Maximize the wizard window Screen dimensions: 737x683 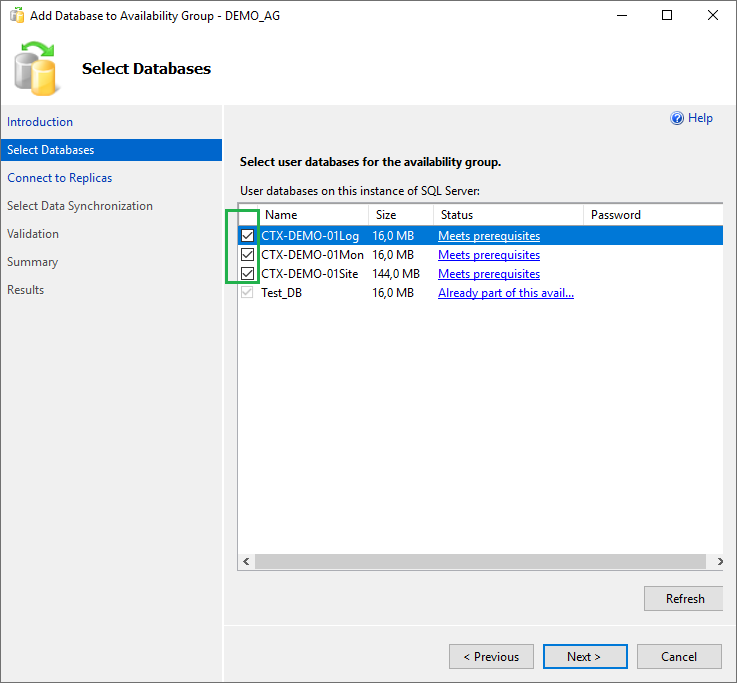point(666,16)
